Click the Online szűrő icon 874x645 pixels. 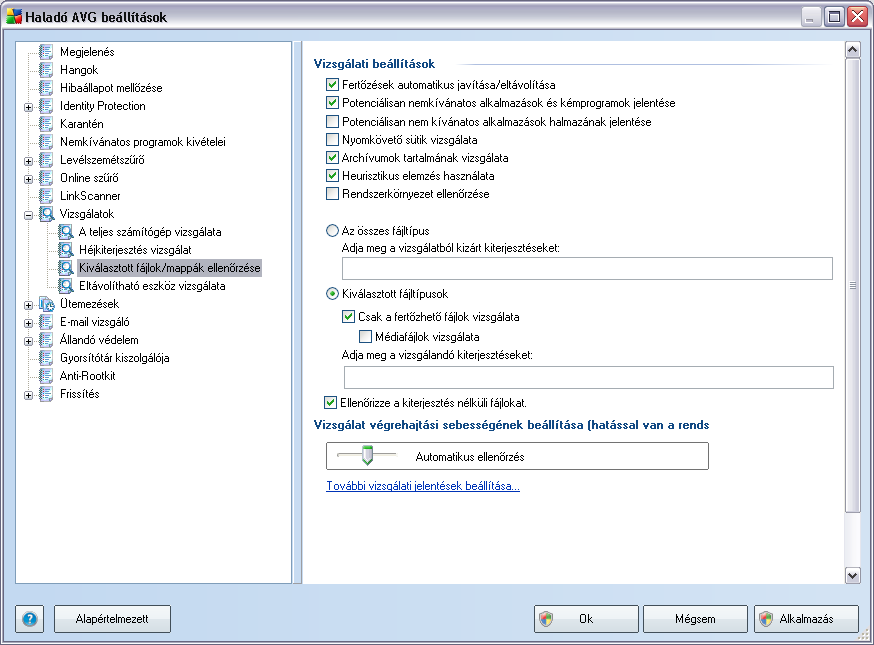click(x=46, y=178)
